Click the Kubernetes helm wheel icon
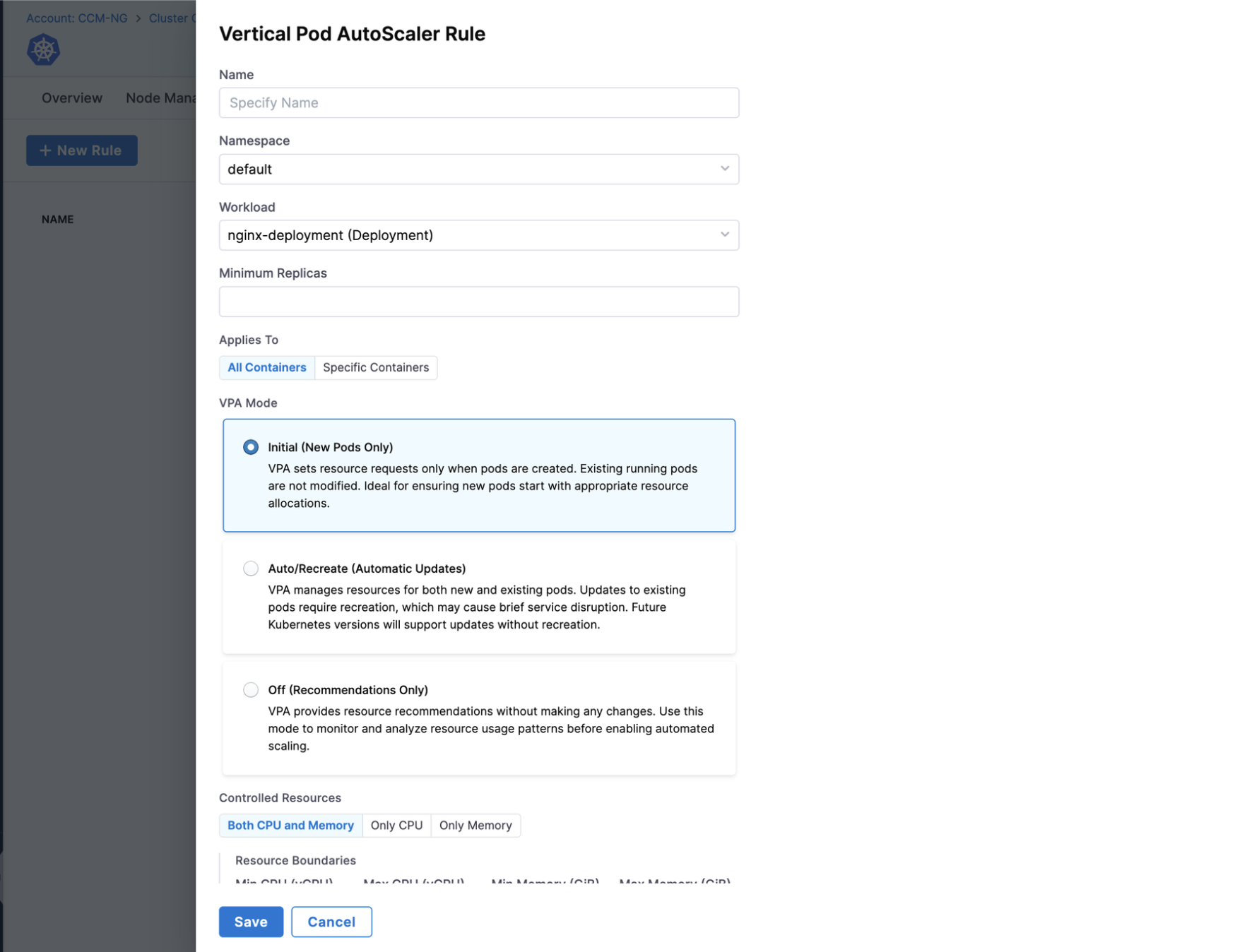The height and width of the screenshot is (952, 1259). (x=43, y=50)
